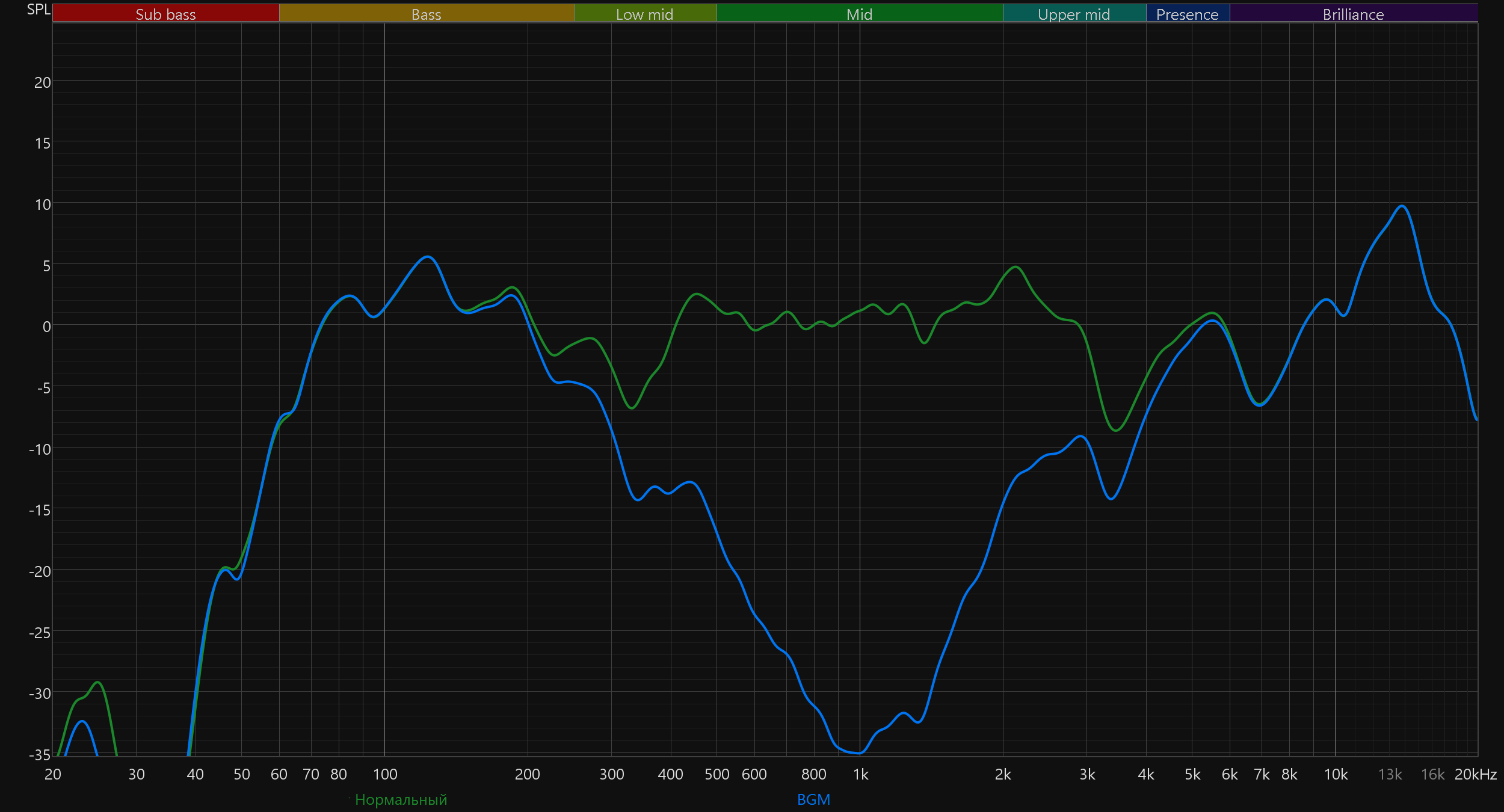1504x812 pixels.
Task: Select the Bass frequency band header
Action: tap(426, 14)
